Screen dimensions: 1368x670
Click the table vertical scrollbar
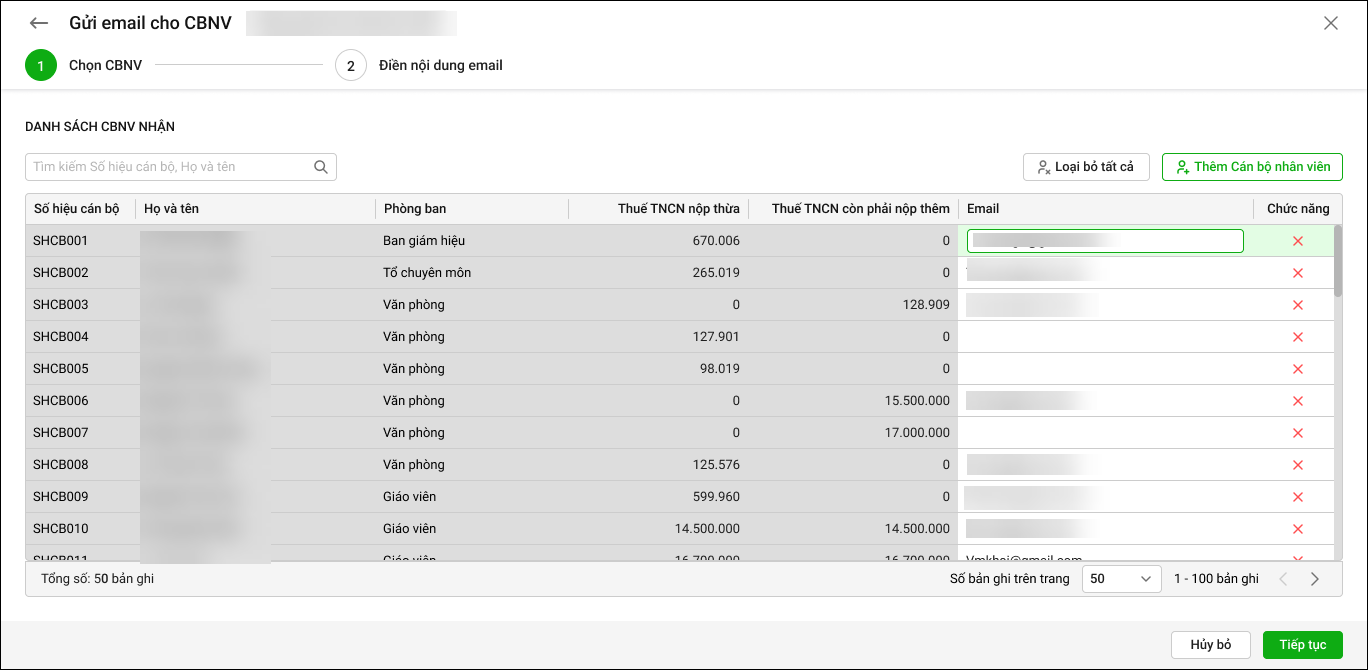1338,262
